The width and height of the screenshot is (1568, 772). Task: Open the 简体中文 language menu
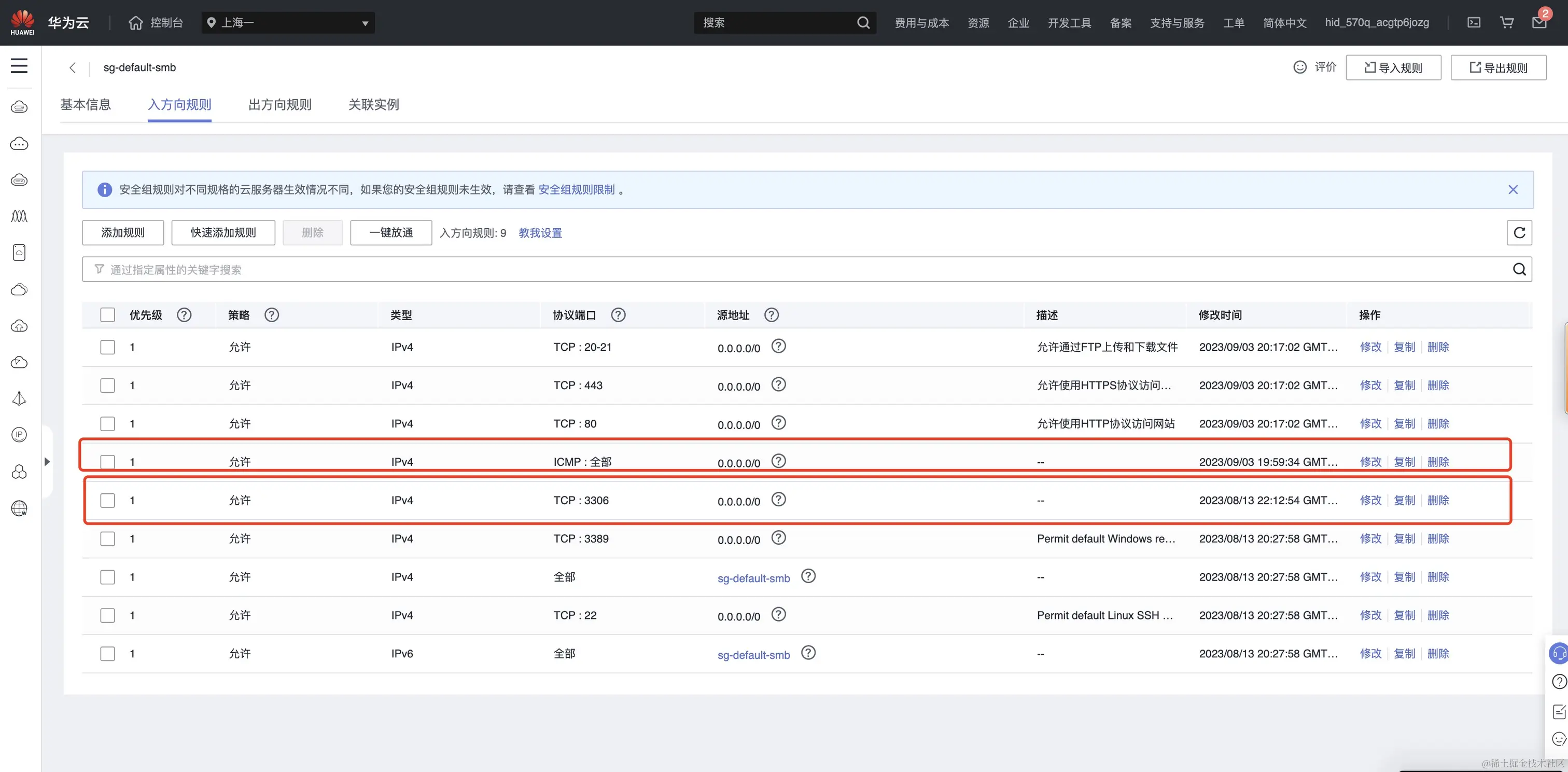[x=1284, y=22]
